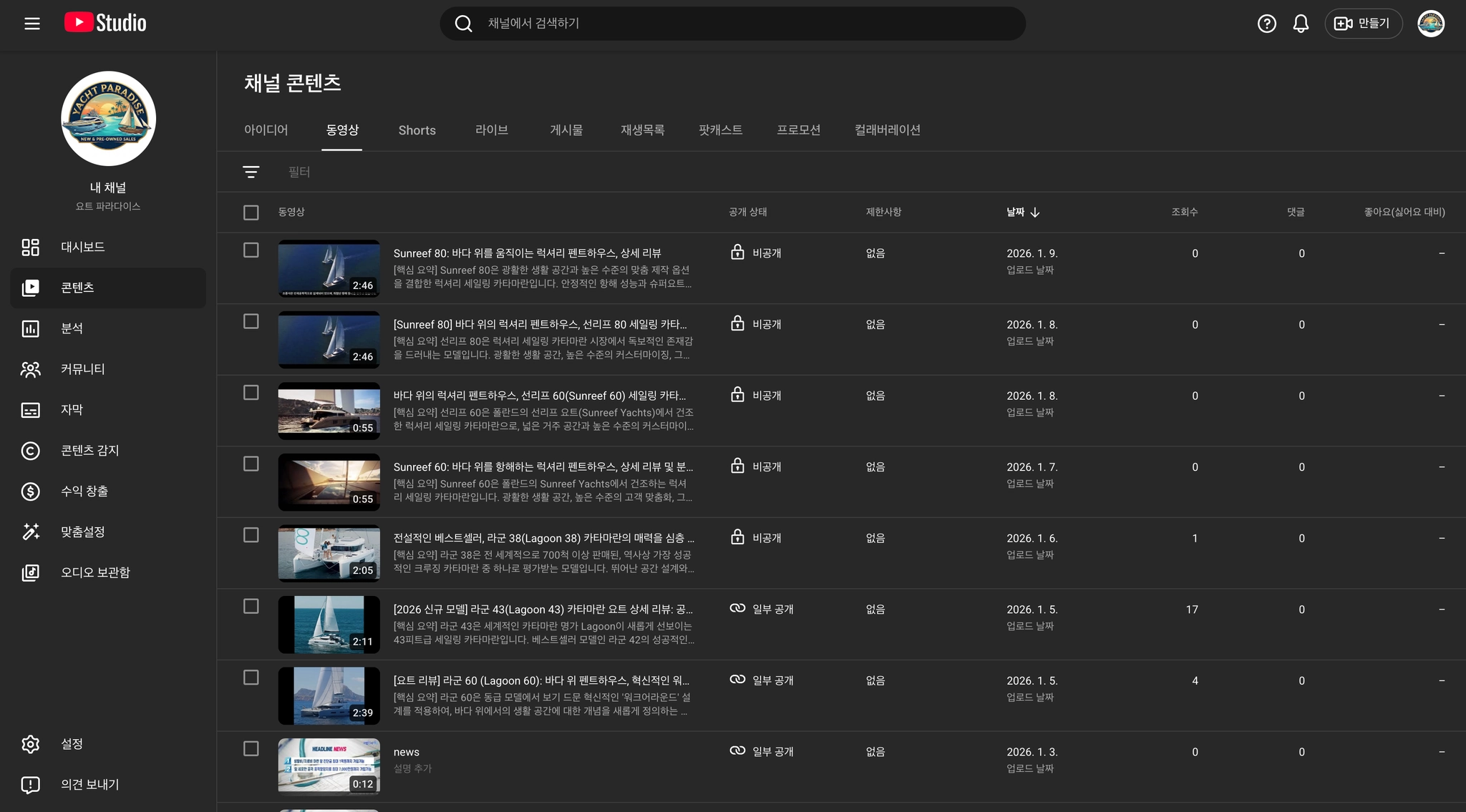1466x812 pixels.
Task: Switch to the Shorts tab
Action: coord(417,130)
